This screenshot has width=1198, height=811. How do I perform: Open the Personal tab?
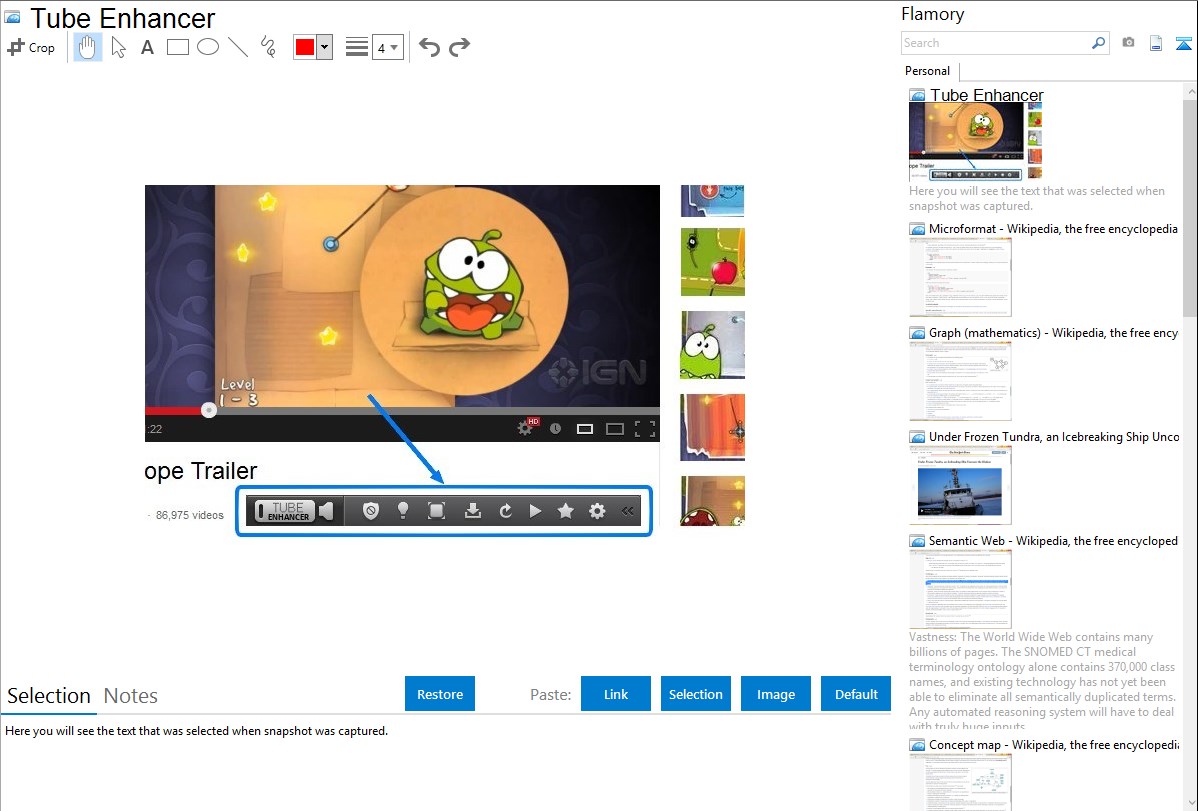[x=927, y=71]
